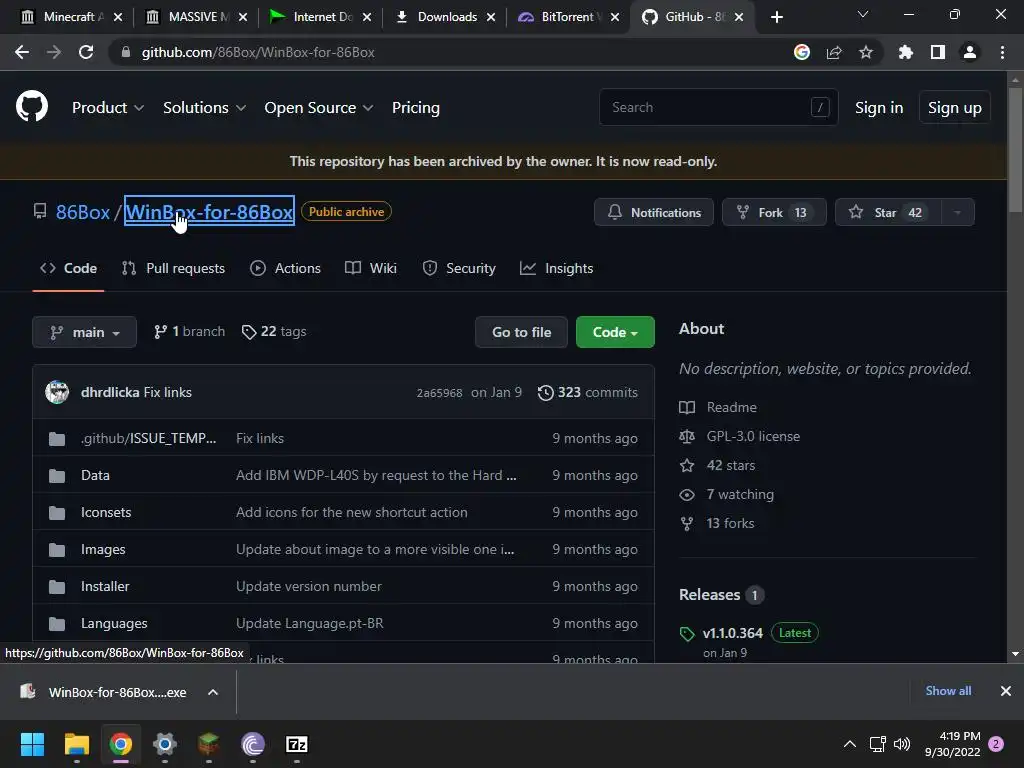The width and height of the screenshot is (1024, 768).
Task: Reload the GitHub page
Action: (x=86, y=52)
